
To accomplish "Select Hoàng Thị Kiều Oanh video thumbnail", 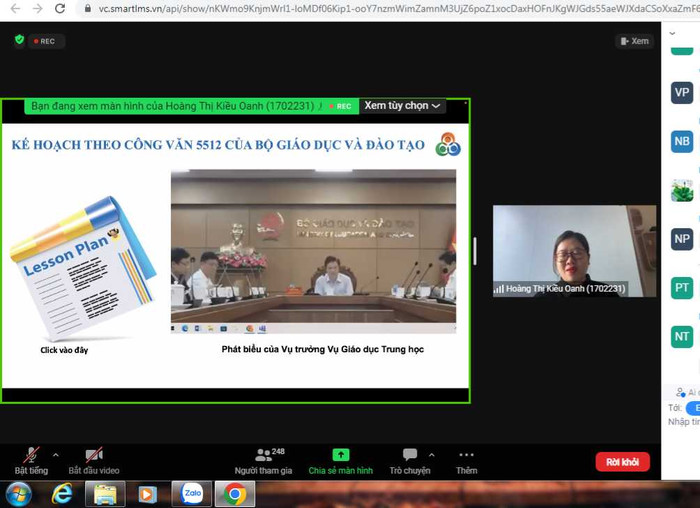I will click(x=574, y=251).
